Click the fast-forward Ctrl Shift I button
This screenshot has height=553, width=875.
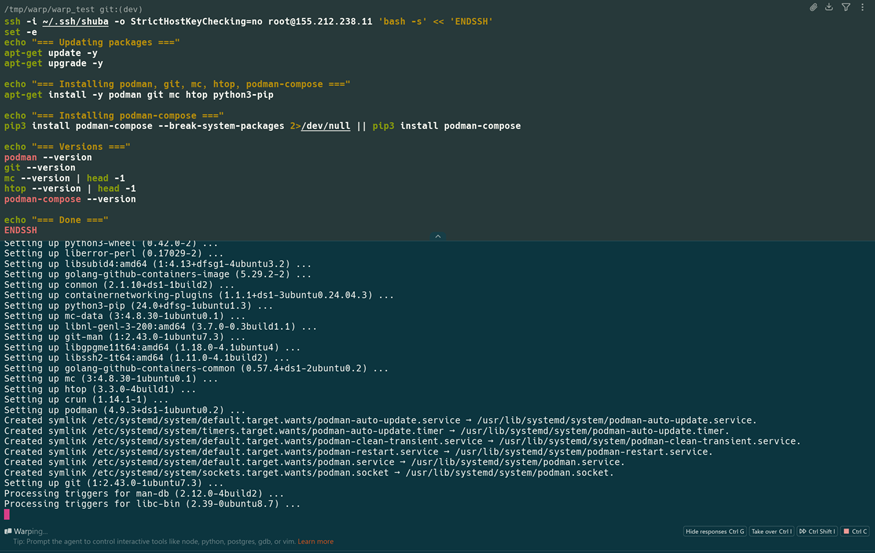click(816, 532)
